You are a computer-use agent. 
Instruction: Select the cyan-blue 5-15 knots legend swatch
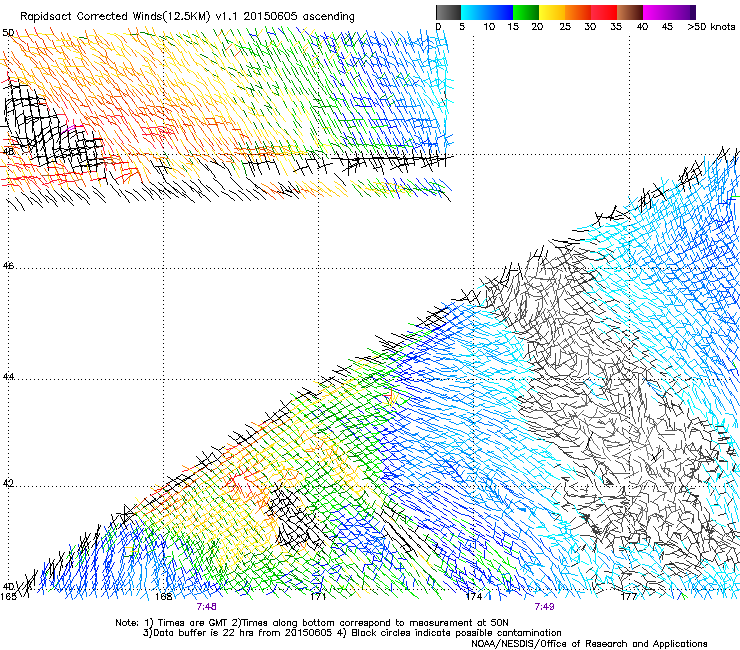(x=487, y=12)
